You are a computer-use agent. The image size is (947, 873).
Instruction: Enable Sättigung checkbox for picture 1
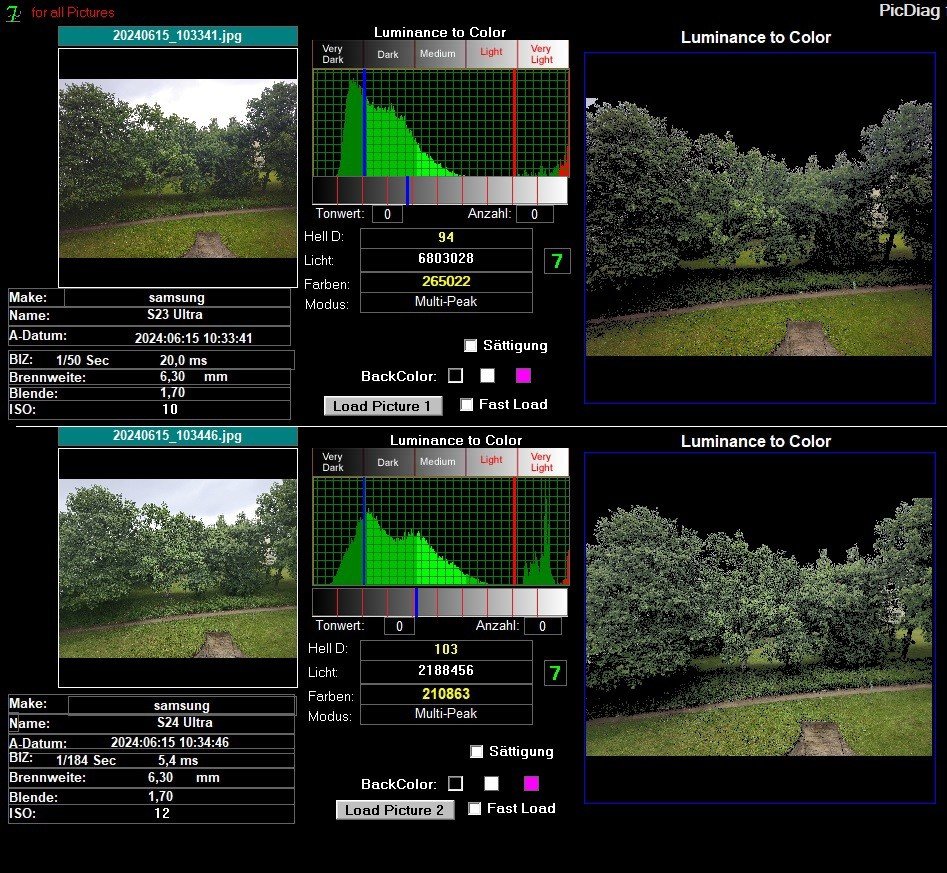click(x=471, y=346)
